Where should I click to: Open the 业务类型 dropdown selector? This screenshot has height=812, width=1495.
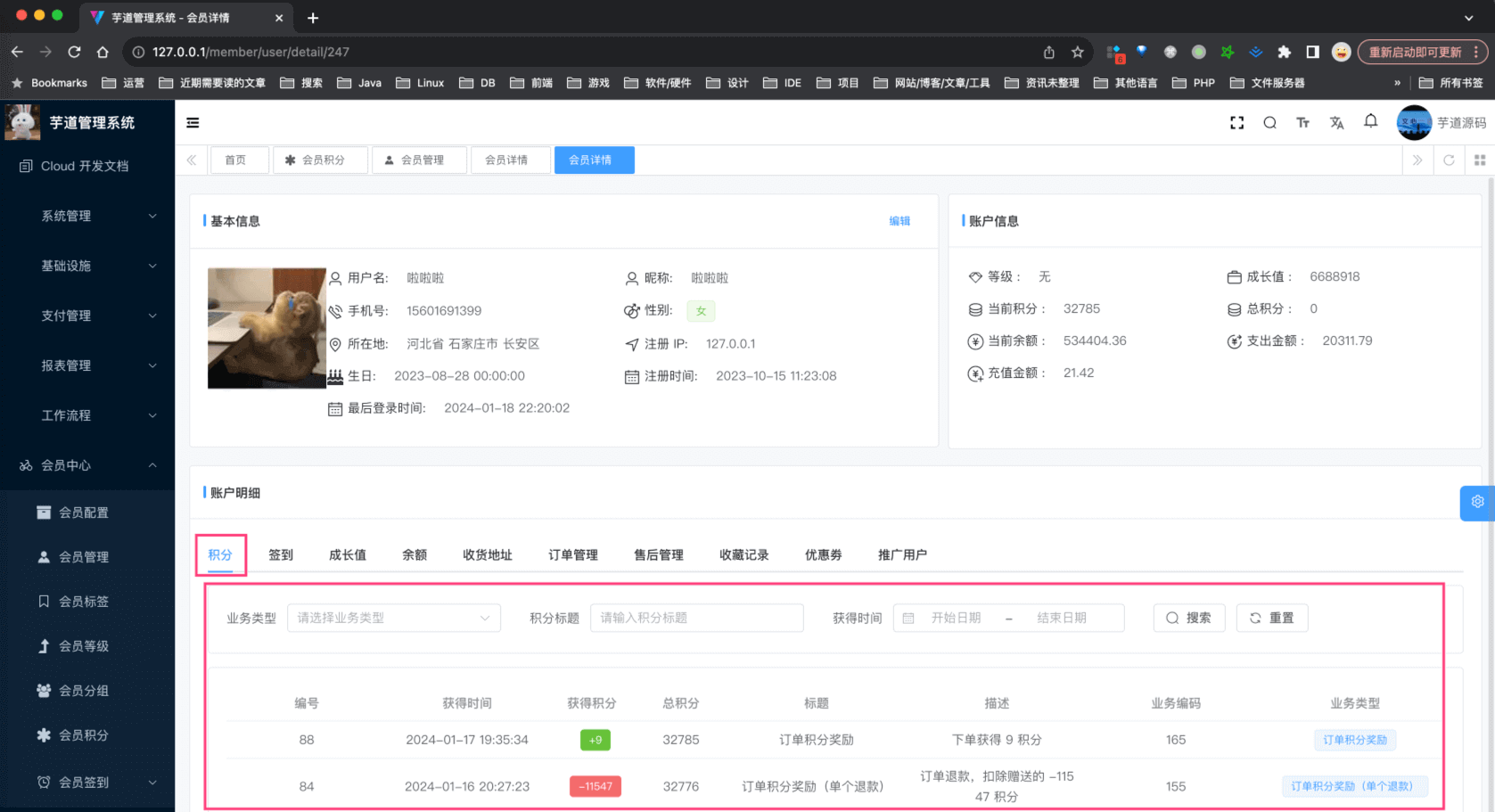coord(393,618)
